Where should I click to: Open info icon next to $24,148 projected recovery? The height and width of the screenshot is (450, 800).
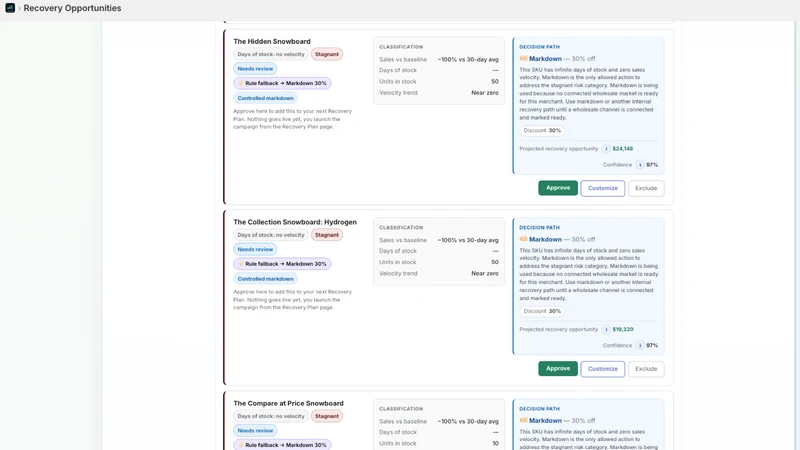[x=606, y=149]
